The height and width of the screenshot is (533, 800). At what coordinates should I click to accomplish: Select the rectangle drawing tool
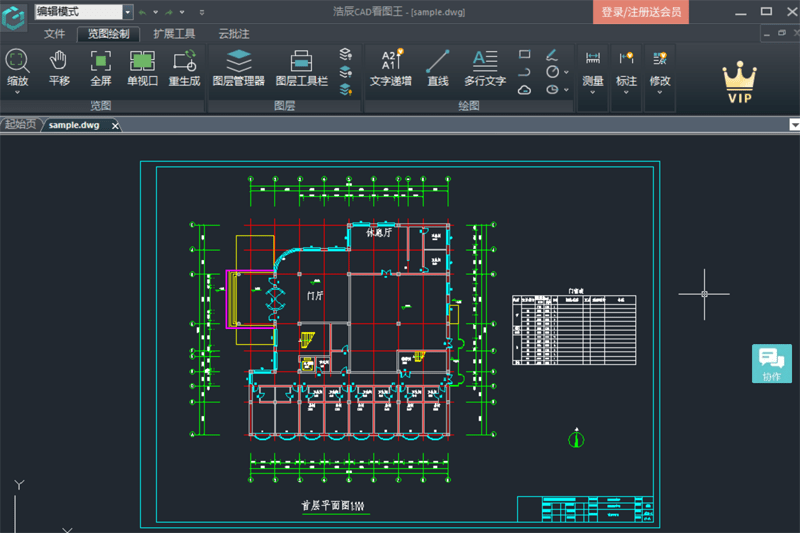click(525, 54)
